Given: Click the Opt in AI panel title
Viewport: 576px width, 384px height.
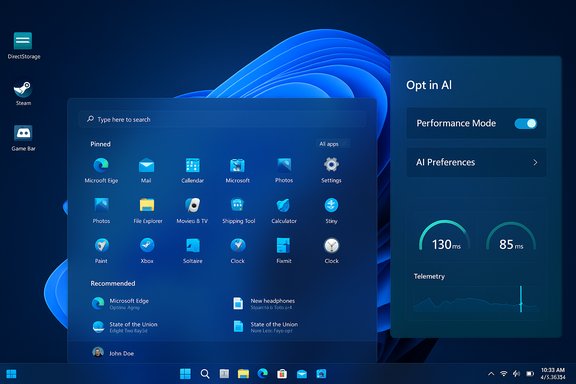Looking at the screenshot, I should (x=429, y=85).
